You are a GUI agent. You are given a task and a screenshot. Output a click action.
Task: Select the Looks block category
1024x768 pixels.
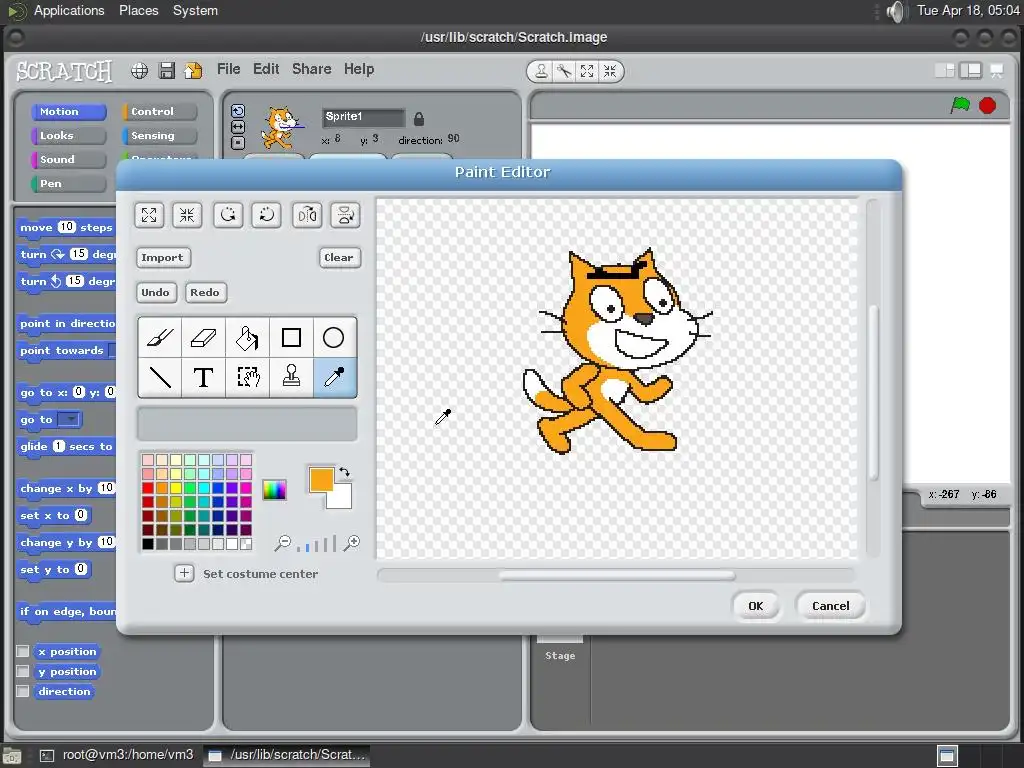(69, 136)
